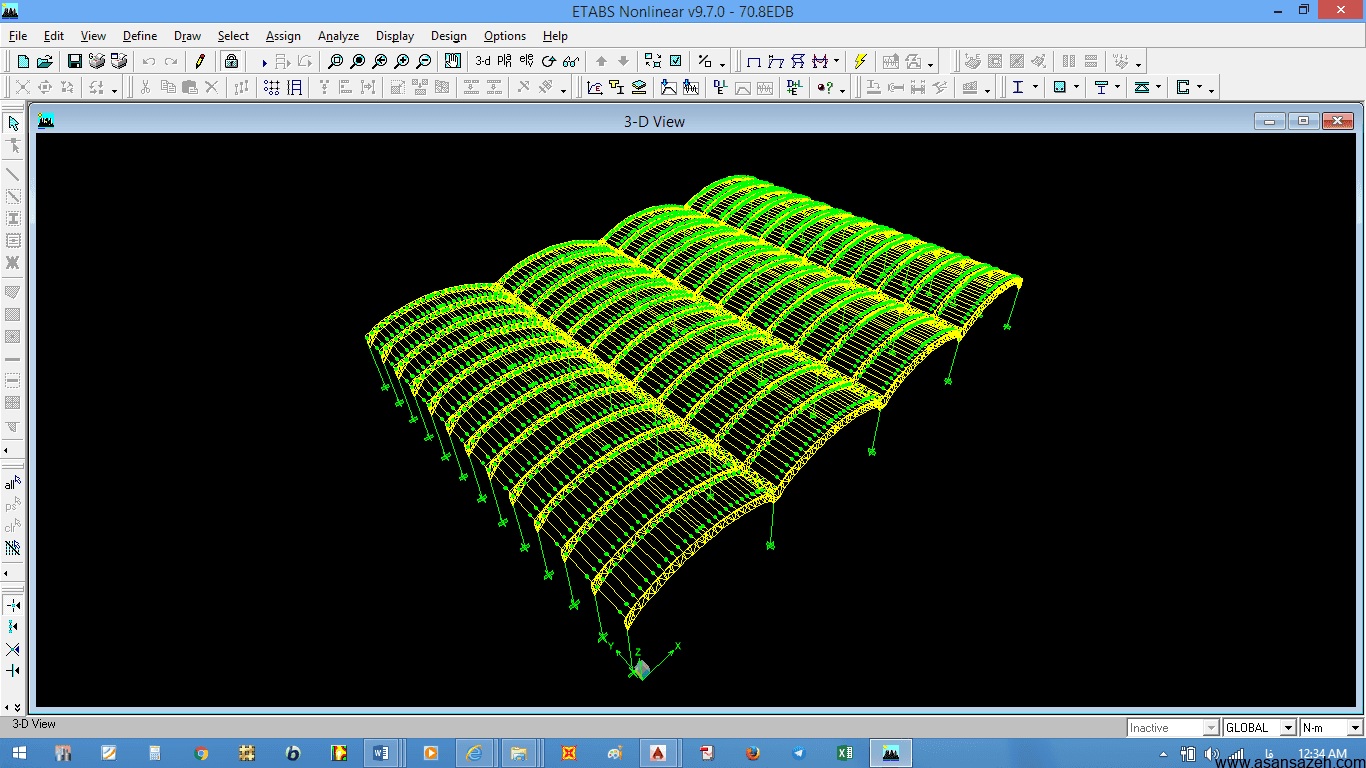
Task: Open the steel frame design I-beam dropdown arrow
Action: click(x=1035, y=88)
